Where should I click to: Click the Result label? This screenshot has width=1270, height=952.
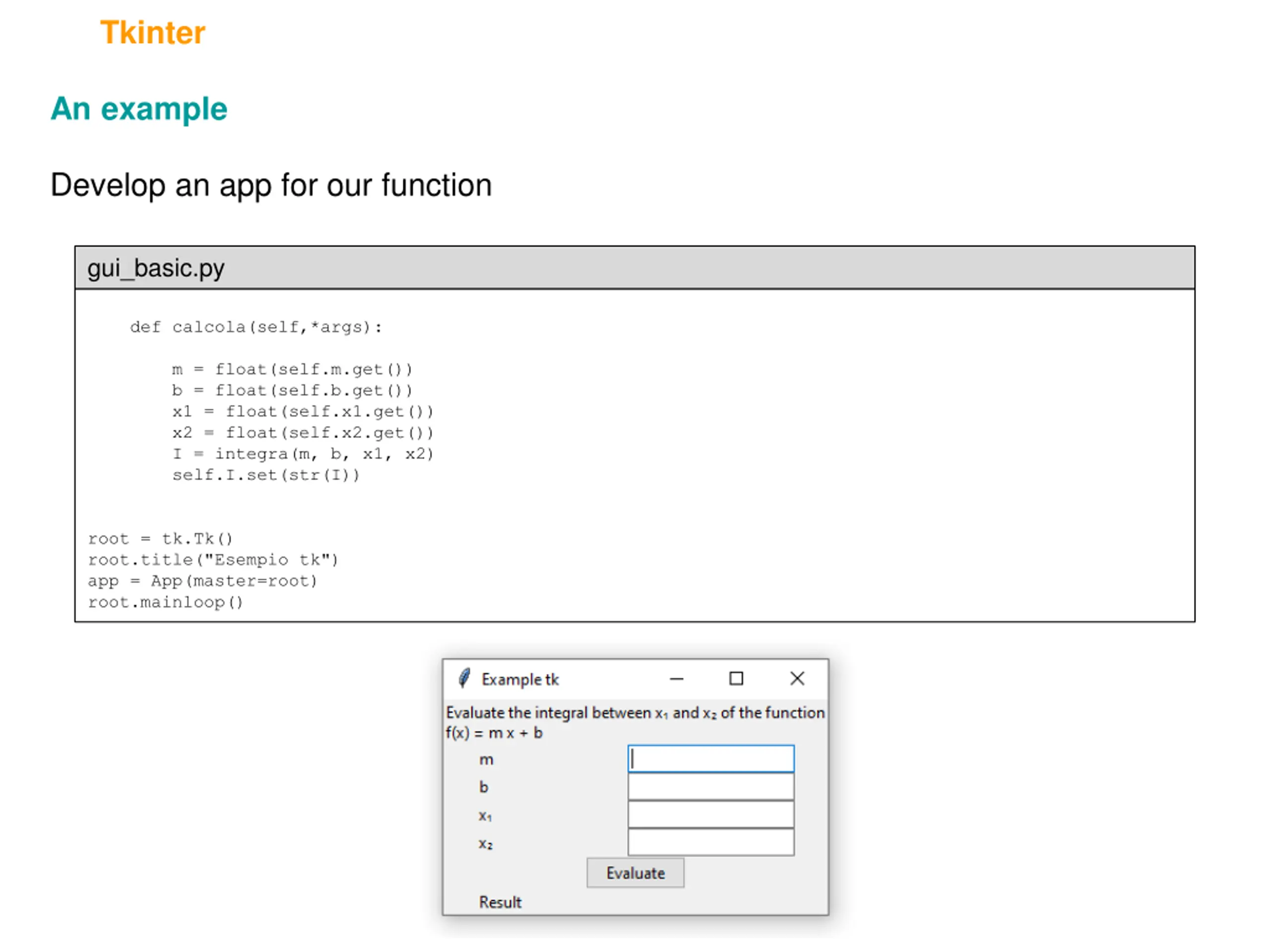click(x=500, y=902)
